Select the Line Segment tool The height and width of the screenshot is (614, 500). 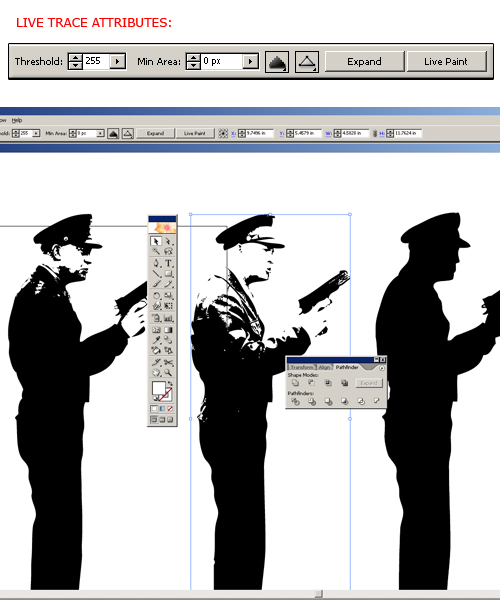pyautogui.click(x=157, y=273)
